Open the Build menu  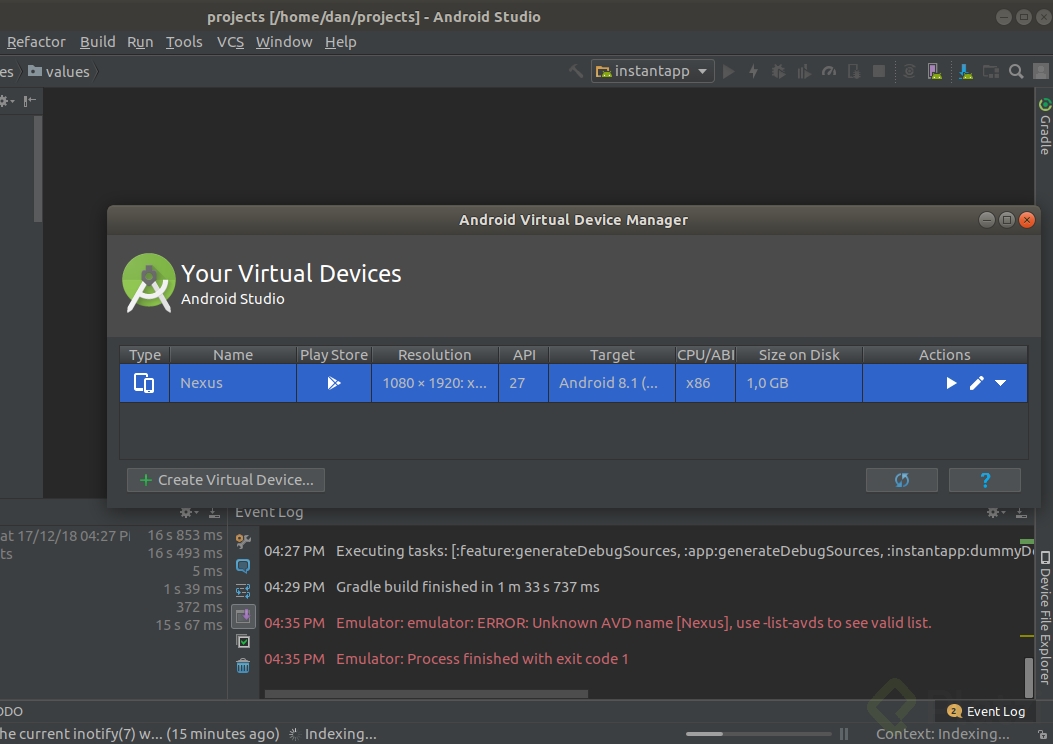[98, 42]
